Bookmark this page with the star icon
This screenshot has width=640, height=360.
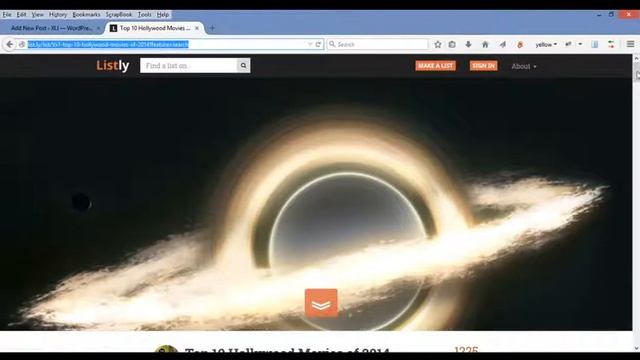(x=438, y=44)
